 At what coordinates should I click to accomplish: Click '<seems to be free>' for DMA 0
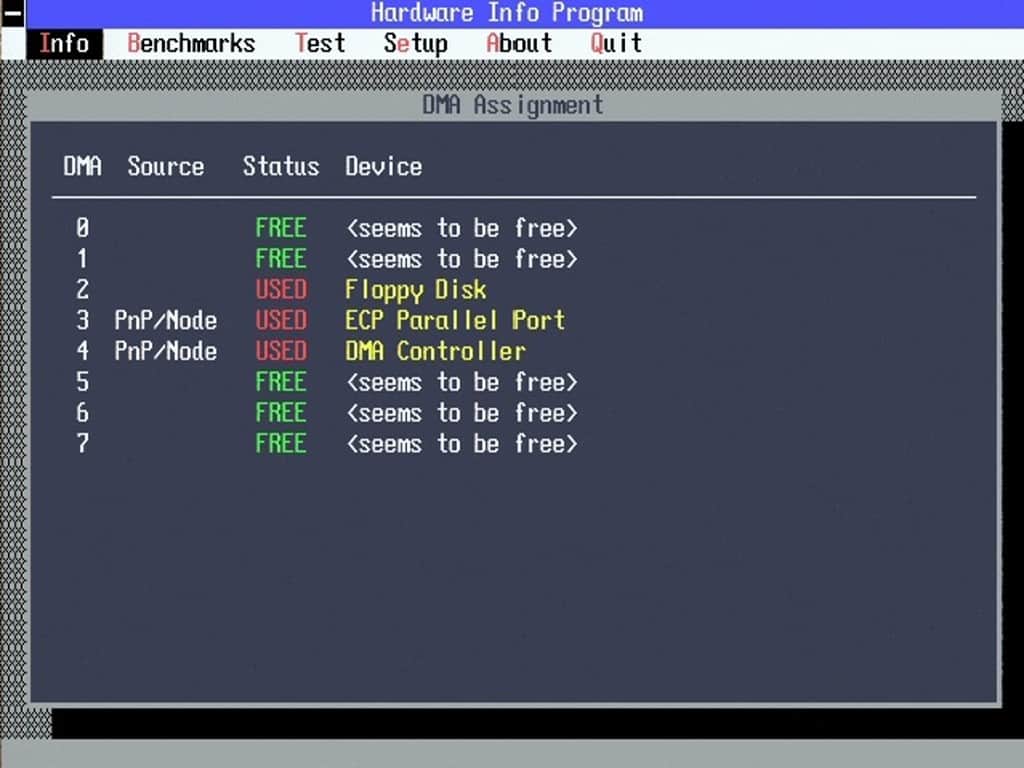coord(462,228)
